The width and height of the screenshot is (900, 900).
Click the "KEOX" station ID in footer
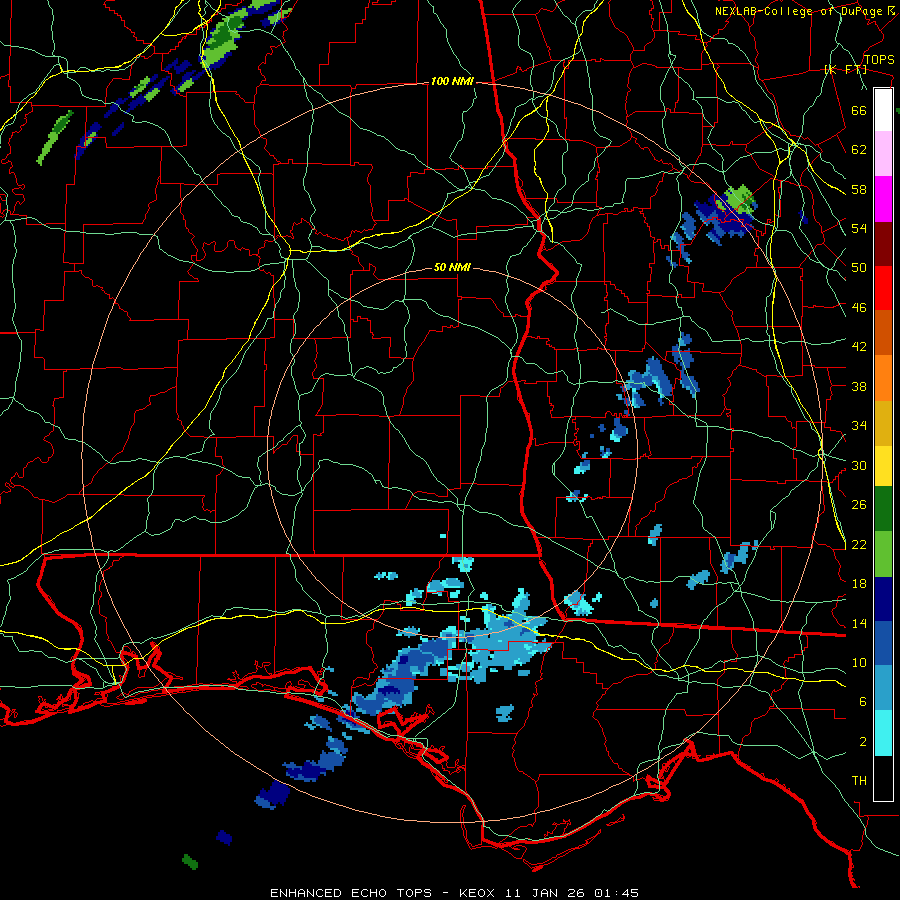click(479, 893)
